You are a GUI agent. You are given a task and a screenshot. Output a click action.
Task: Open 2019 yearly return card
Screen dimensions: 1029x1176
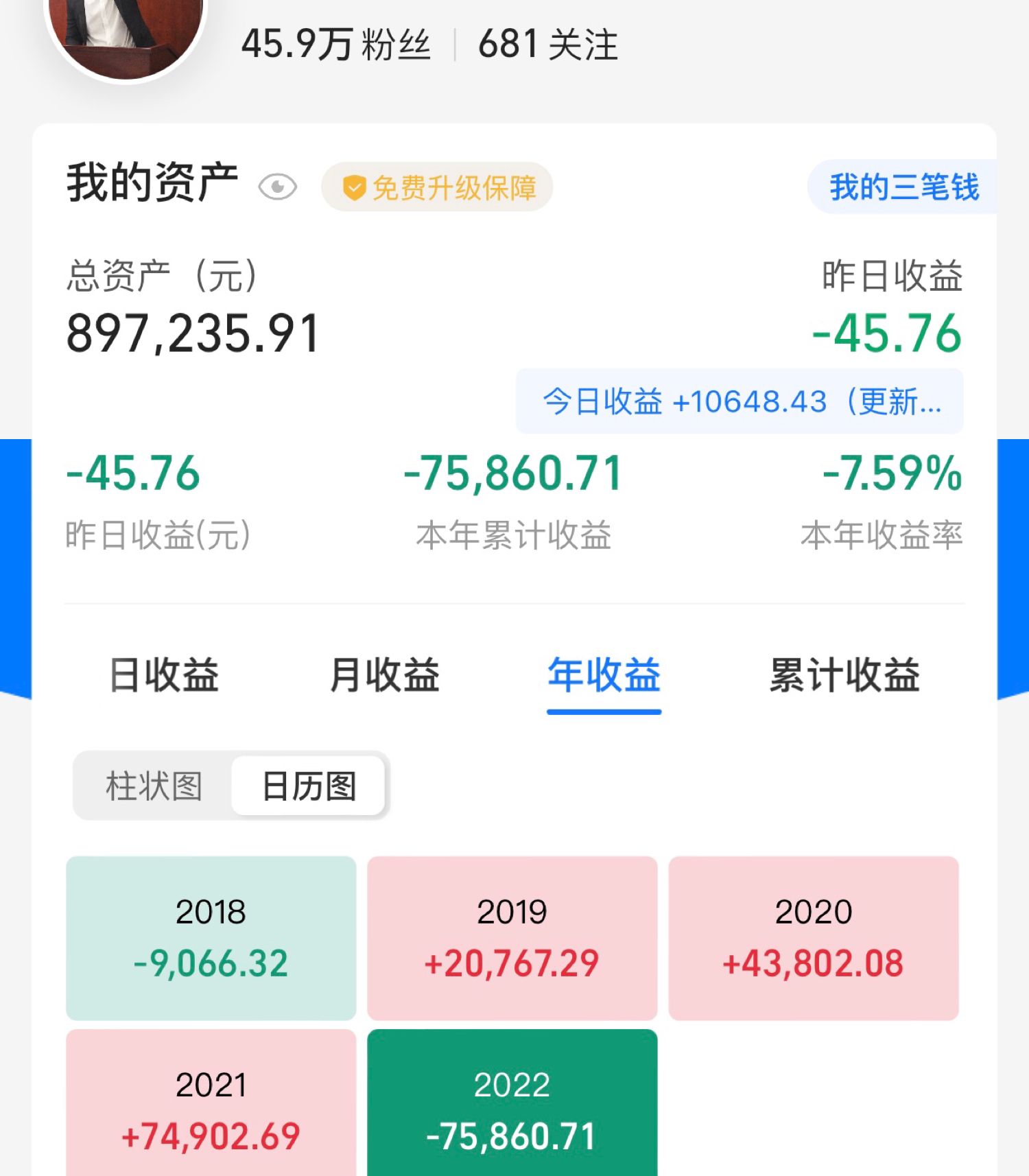click(512, 938)
